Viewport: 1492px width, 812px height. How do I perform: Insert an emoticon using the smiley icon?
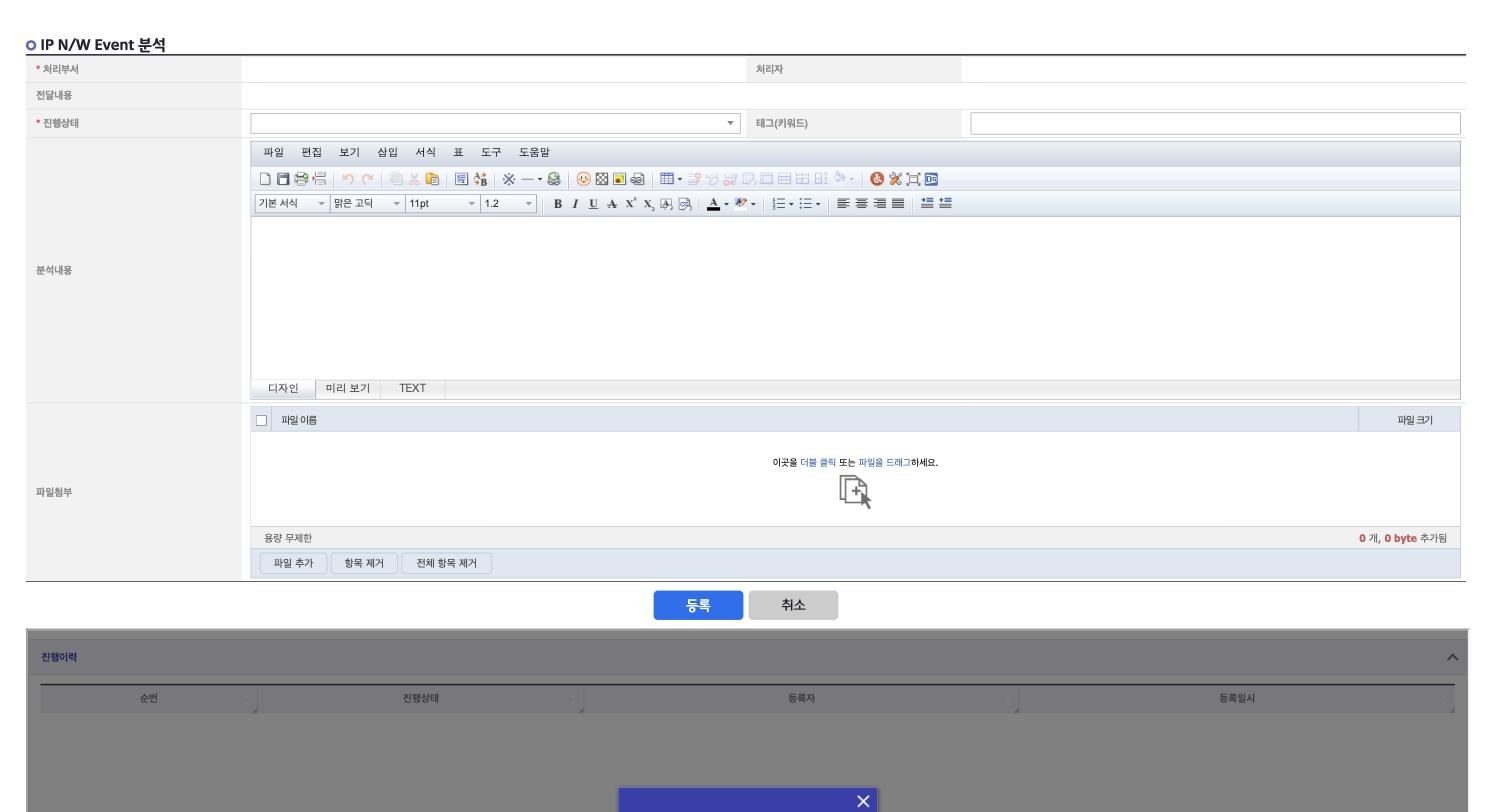(x=583, y=179)
